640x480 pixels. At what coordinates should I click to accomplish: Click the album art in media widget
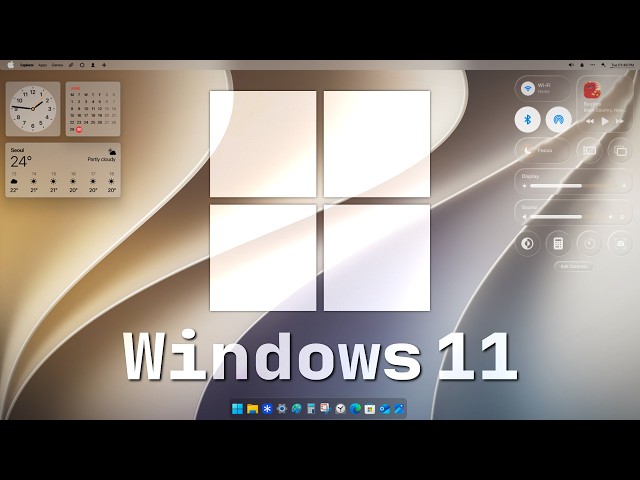point(591,91)
